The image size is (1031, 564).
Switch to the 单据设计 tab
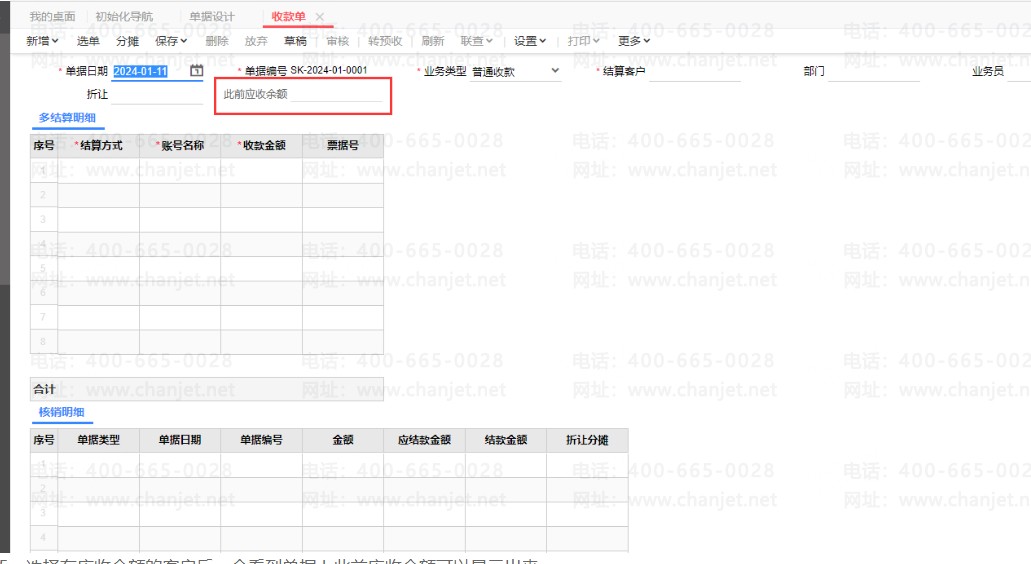pos(212,16)
